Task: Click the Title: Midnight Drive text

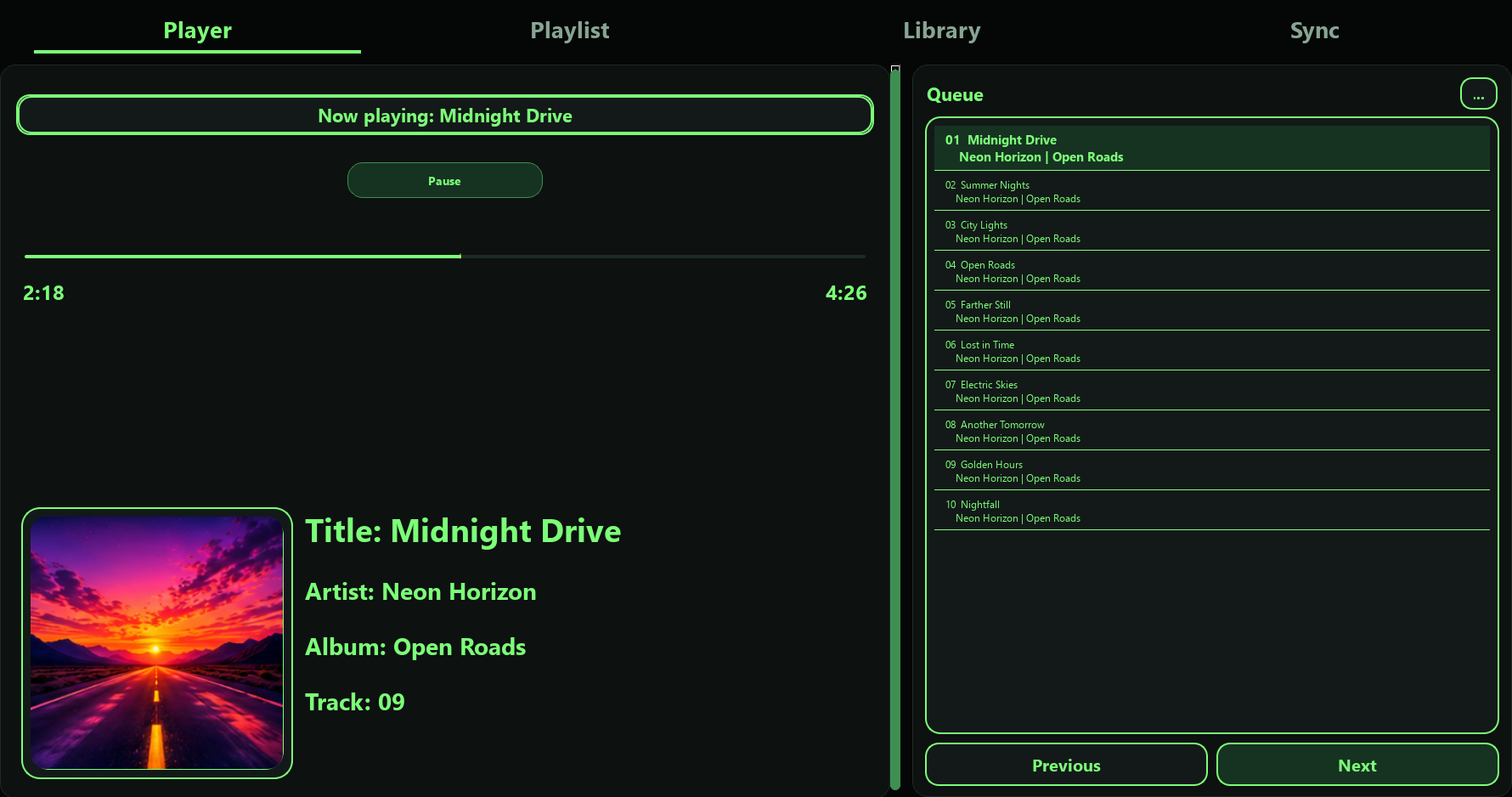Action: (463, 531)
